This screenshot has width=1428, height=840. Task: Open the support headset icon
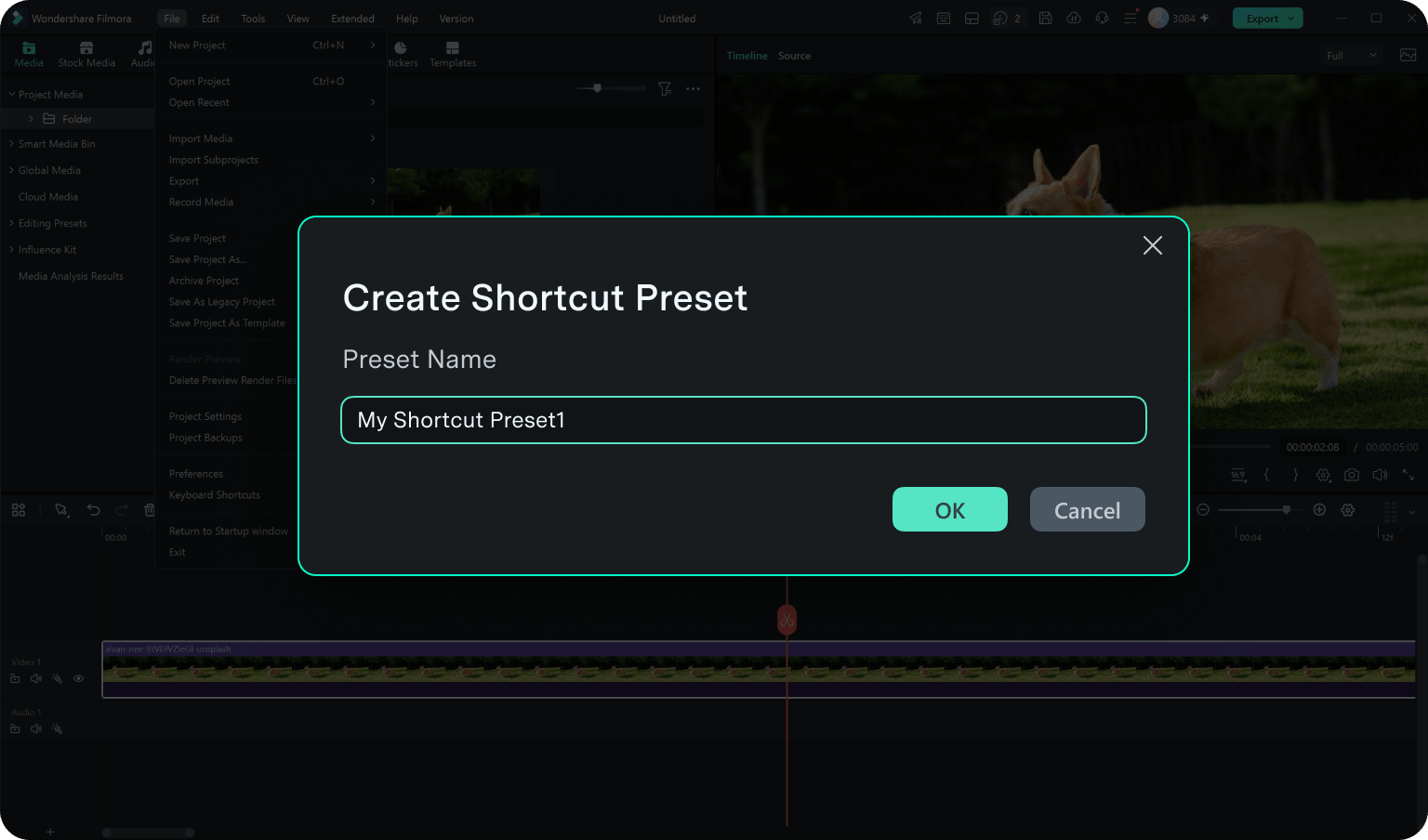click(1102, 18)
